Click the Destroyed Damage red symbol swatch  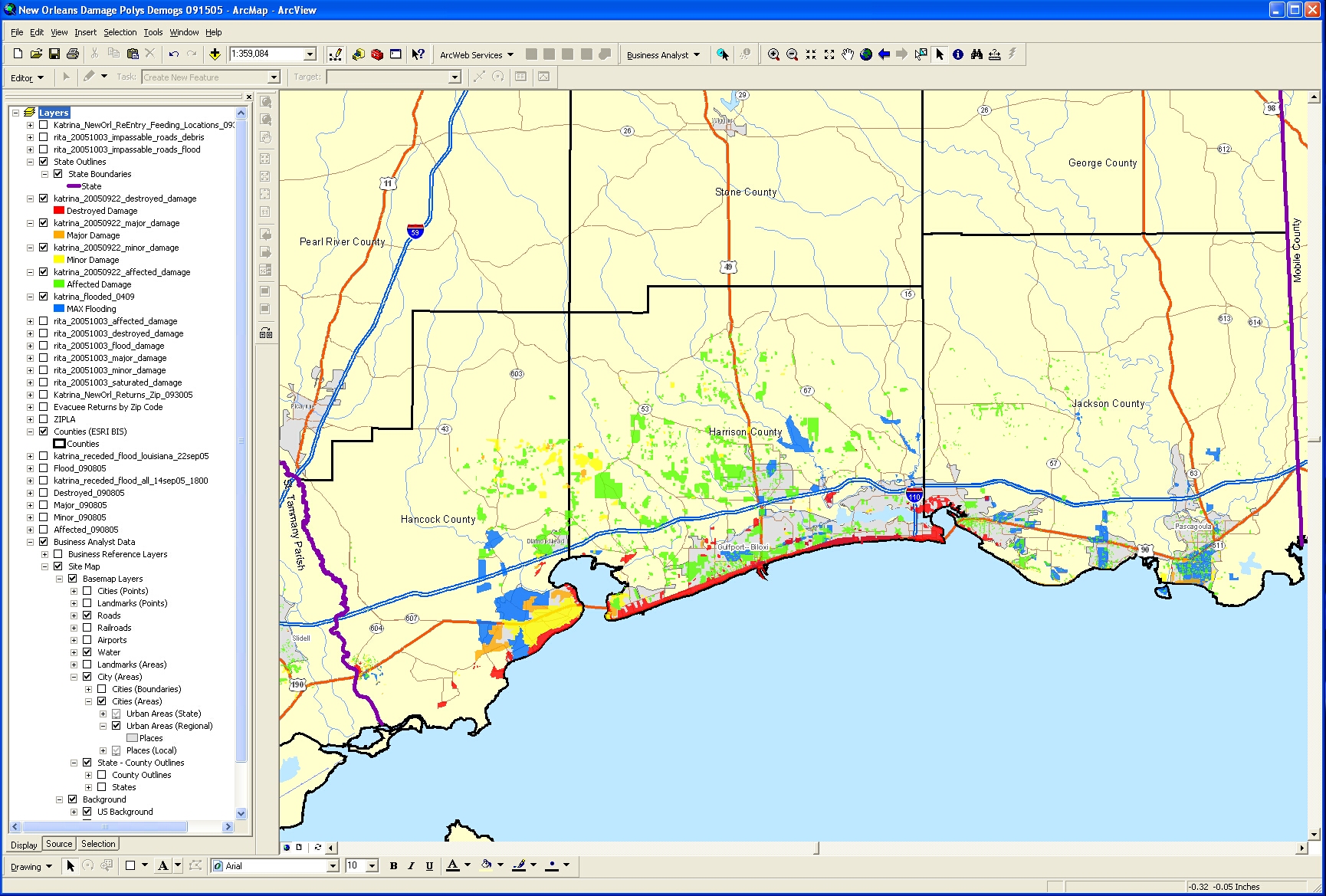click(x=59, y=210)
